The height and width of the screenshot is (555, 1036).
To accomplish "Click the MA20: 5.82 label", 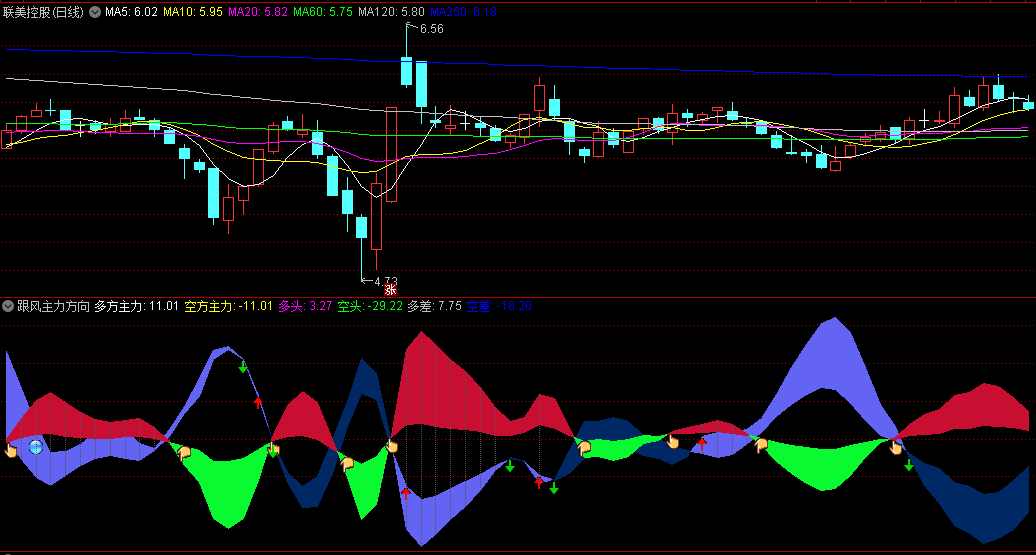I will click(x=258, y=12).
